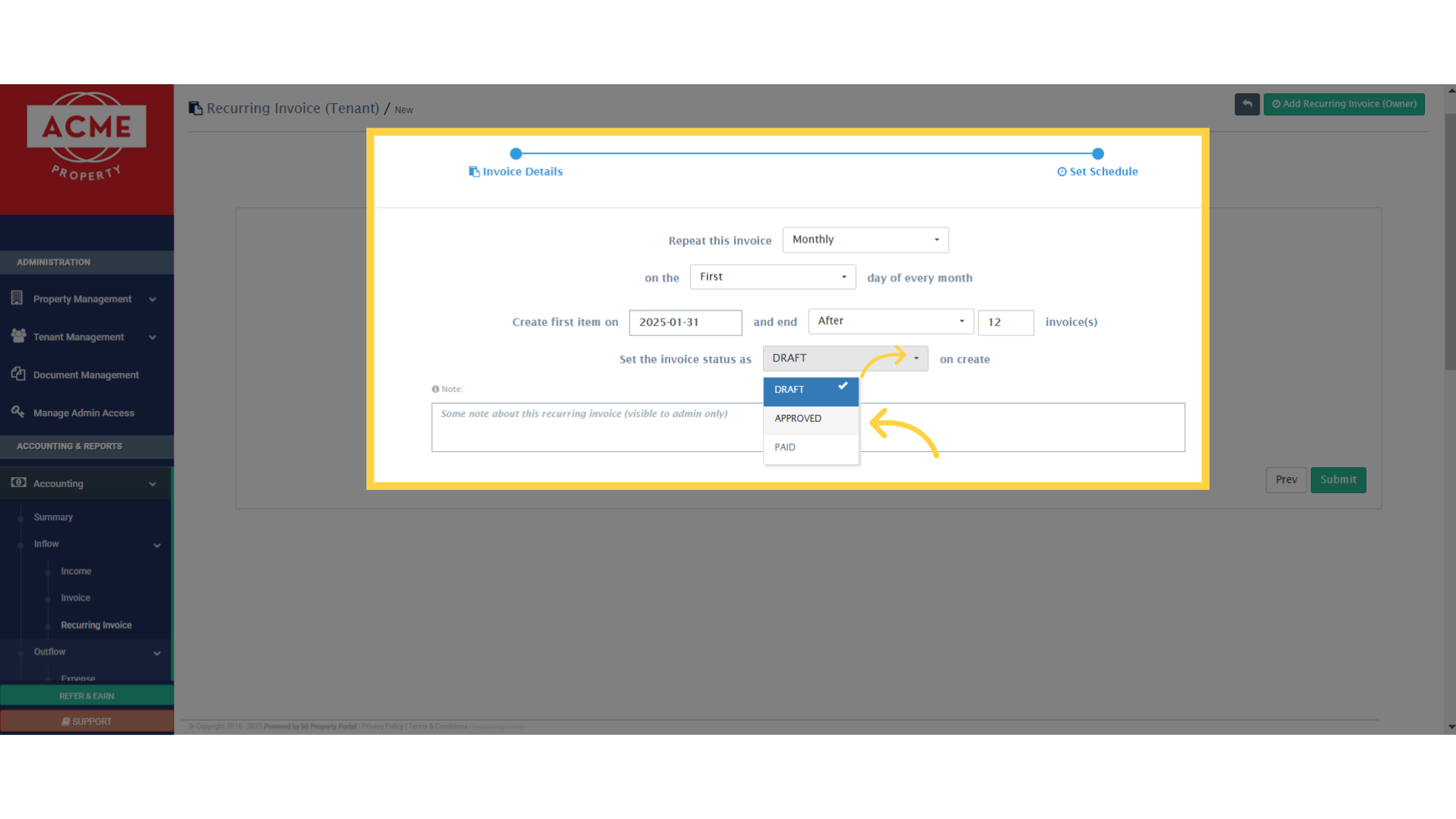Click the Property Management building icon
This screenshot has height=819, width=1456.
click(17, 298)
